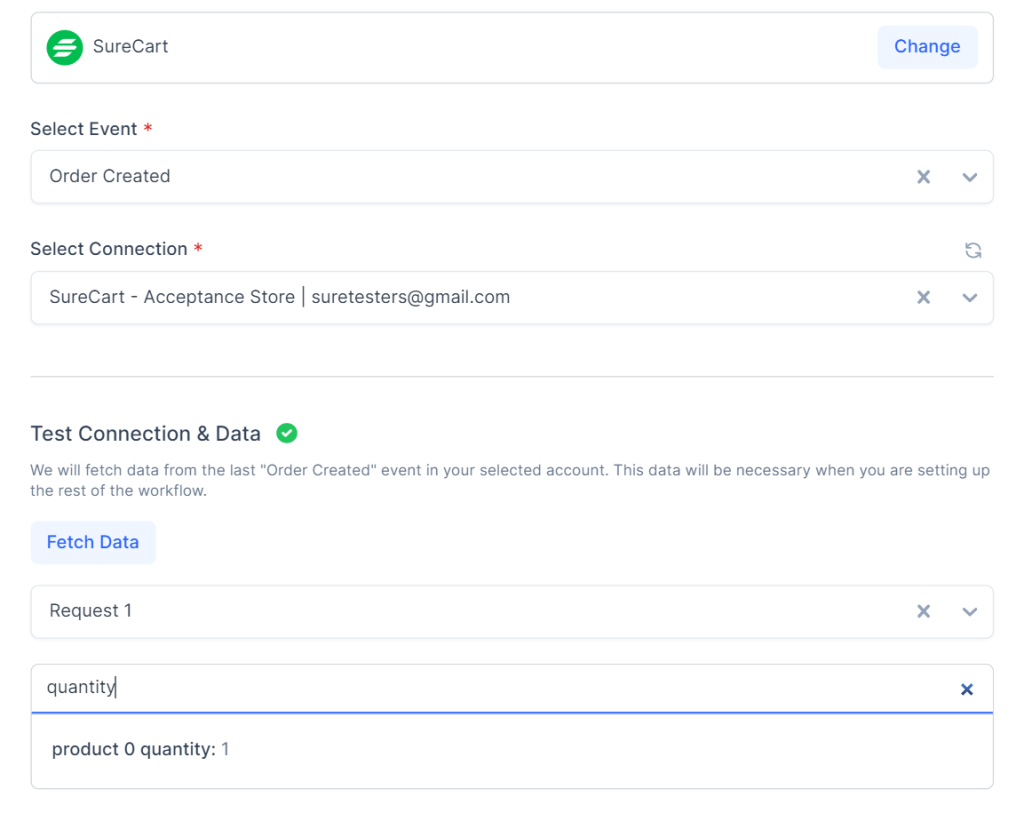Click the SureCart app name text
The image size is (1024, 813).
coord(131,46)
